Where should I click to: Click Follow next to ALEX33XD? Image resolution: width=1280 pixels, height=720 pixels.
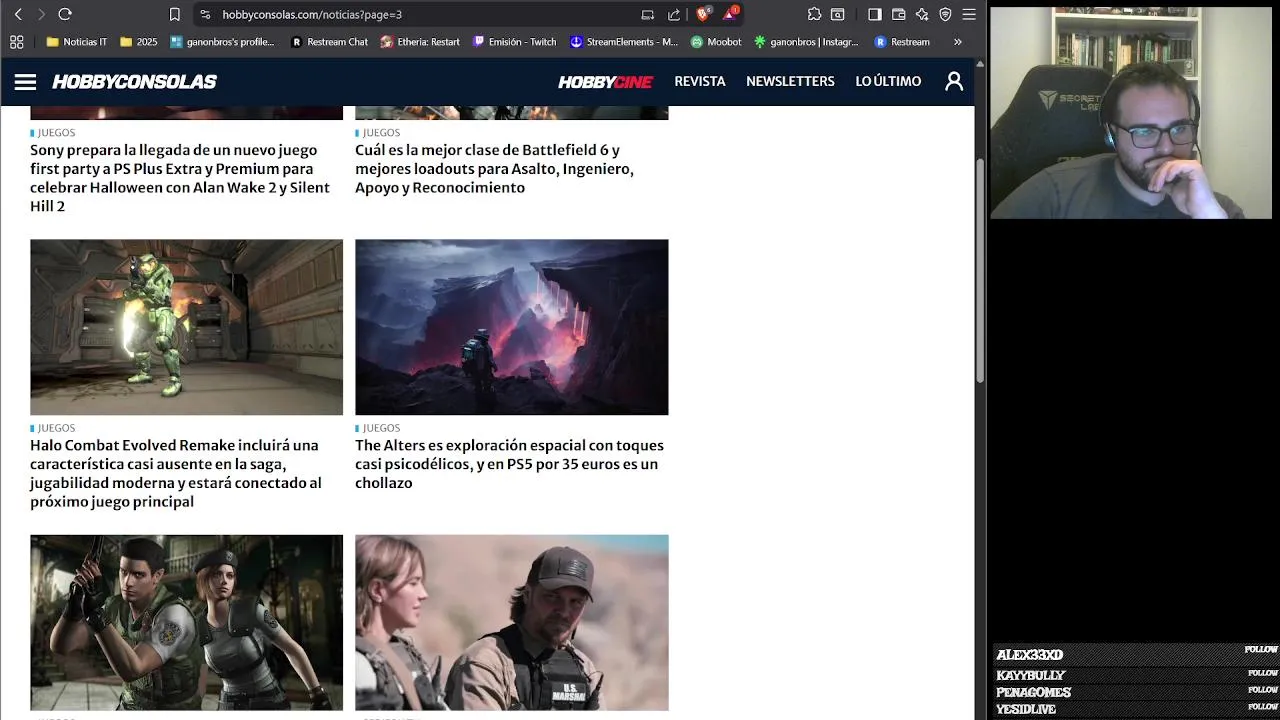coord(1261,650)
